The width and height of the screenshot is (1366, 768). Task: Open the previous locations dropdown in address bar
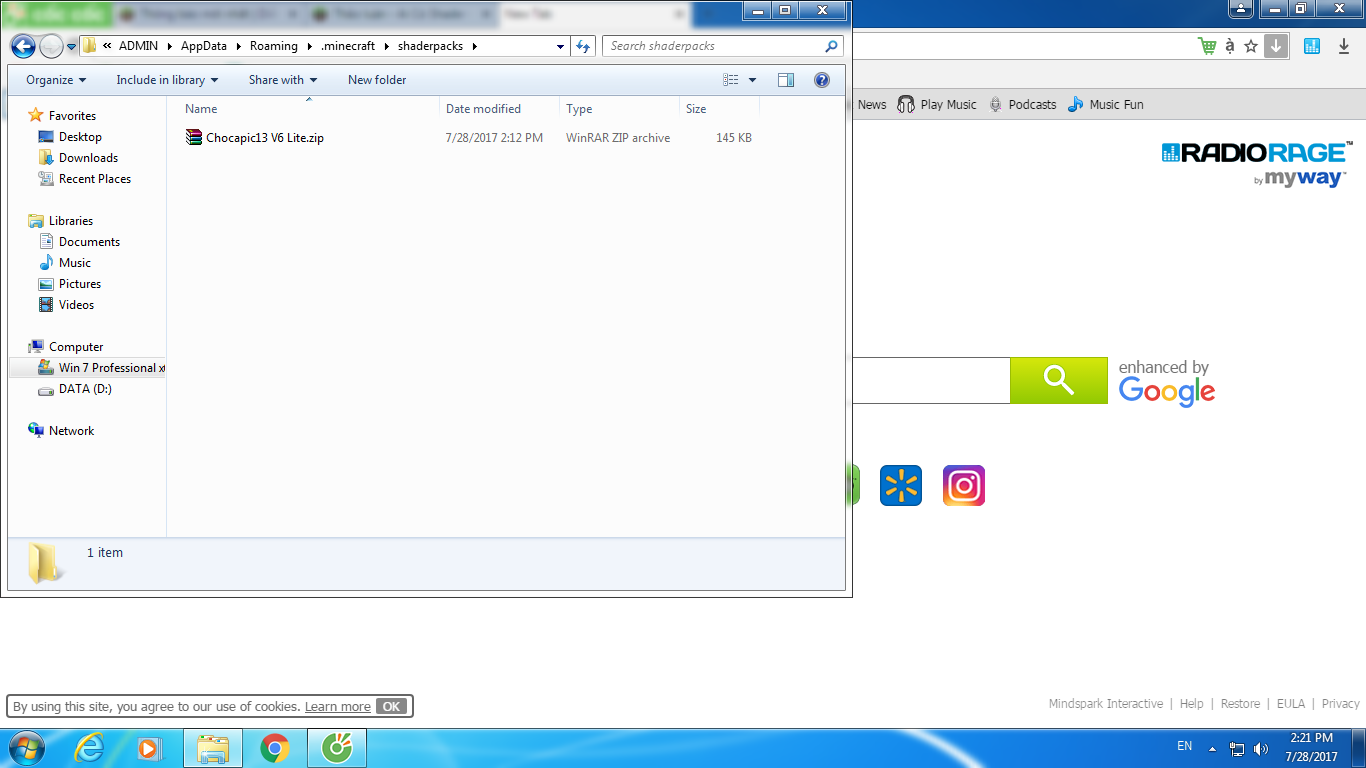tap(560, 46)
